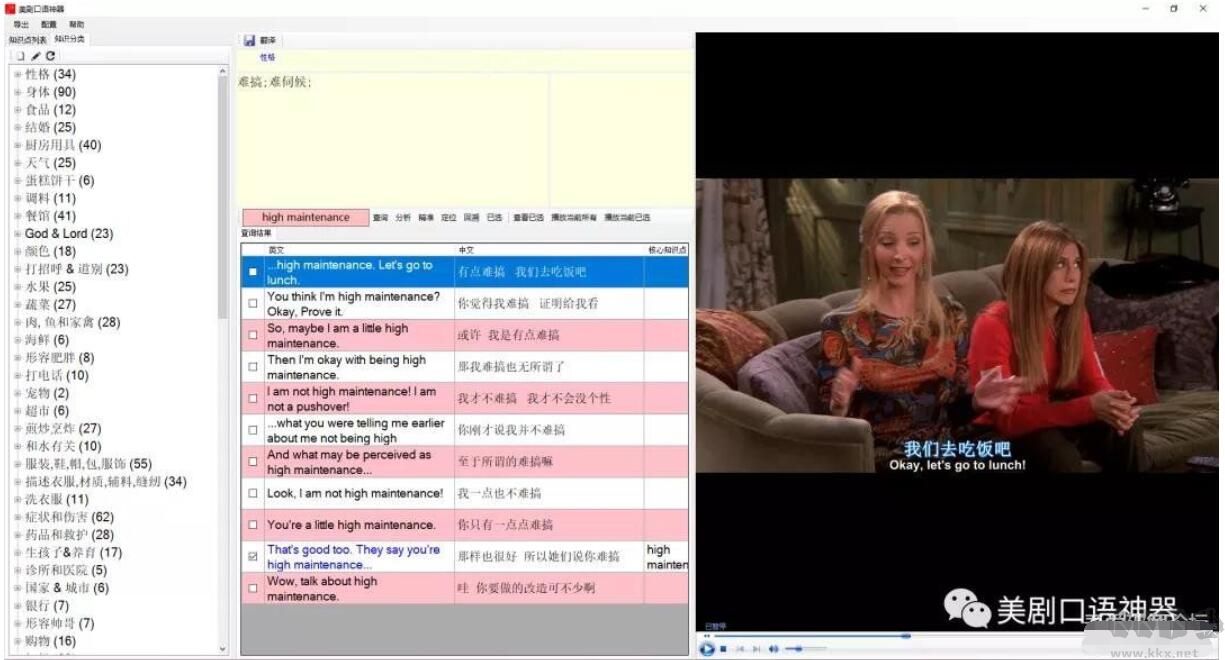1225x660 pixels.
Task: Check the row 'Then I'm okay with being high maintenance'
Action: point(252,367)
